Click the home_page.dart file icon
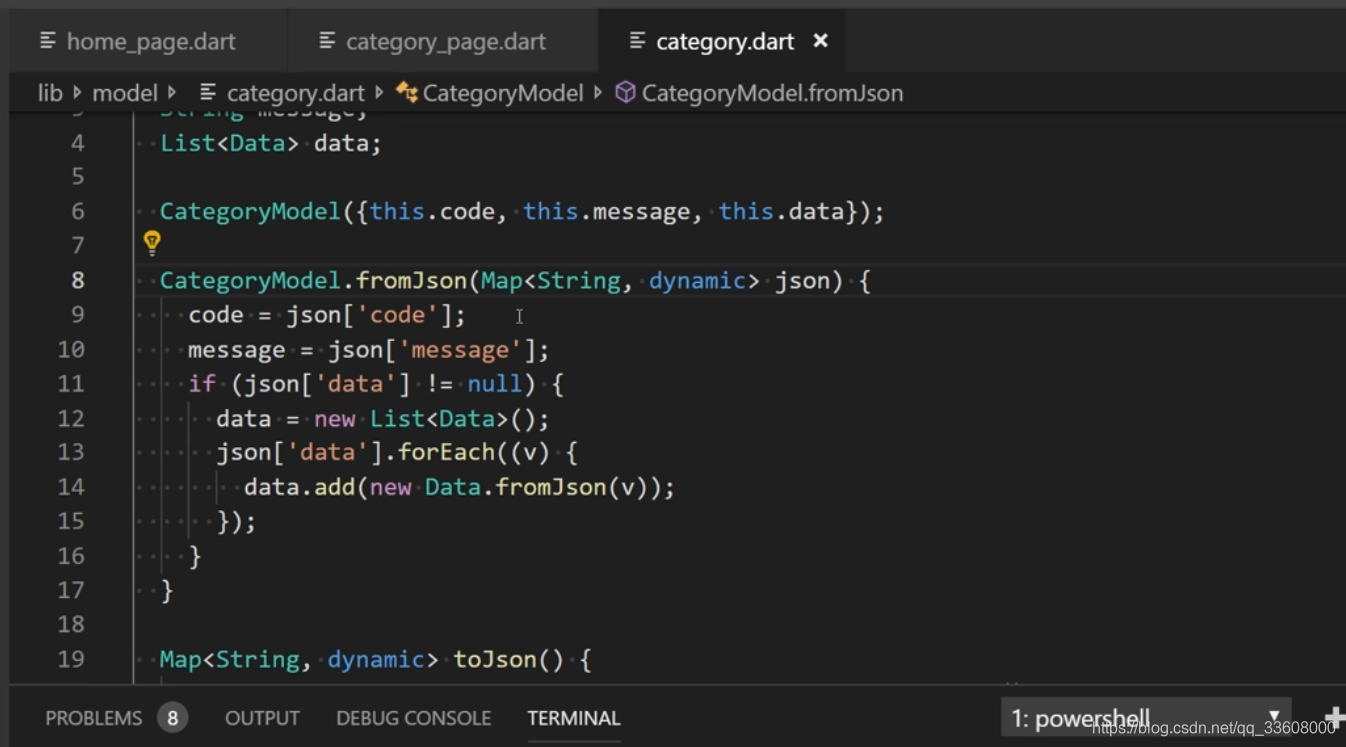 [x=48, y=40]
